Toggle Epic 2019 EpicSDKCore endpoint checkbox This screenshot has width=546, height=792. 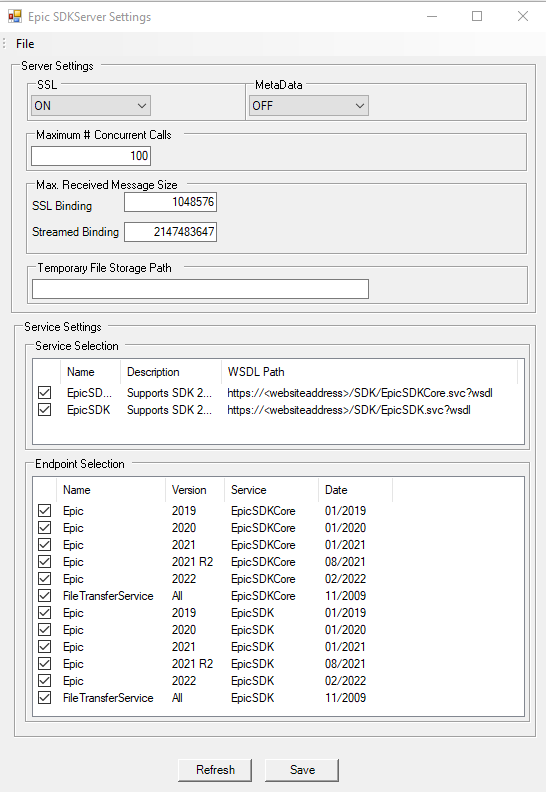coord(44,511)
